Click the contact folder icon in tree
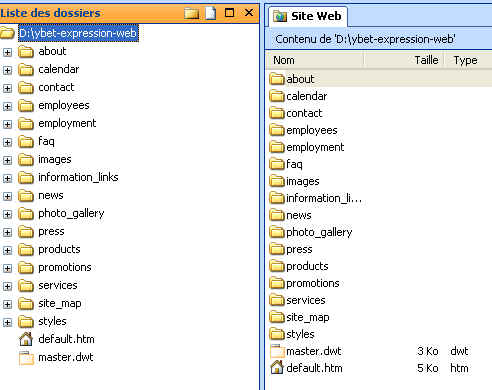This screenshot has height=390, width=492. (26, 88)
